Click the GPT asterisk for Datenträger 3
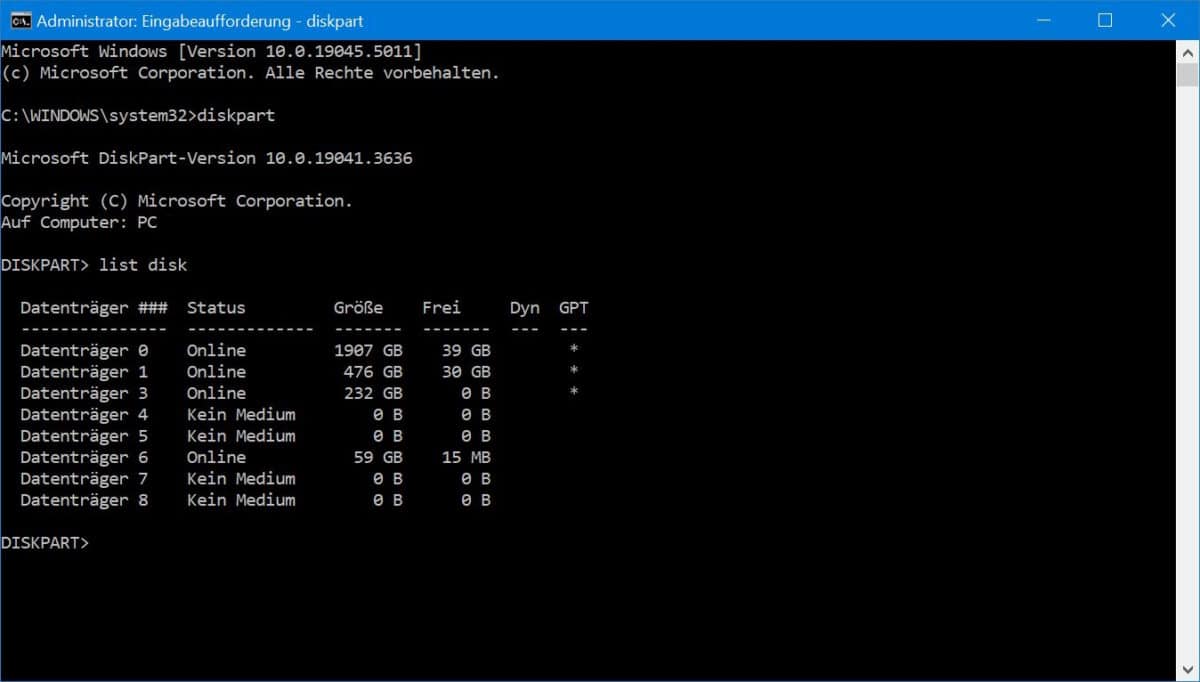Screen dimensions: 1200x682 (573, 393)
